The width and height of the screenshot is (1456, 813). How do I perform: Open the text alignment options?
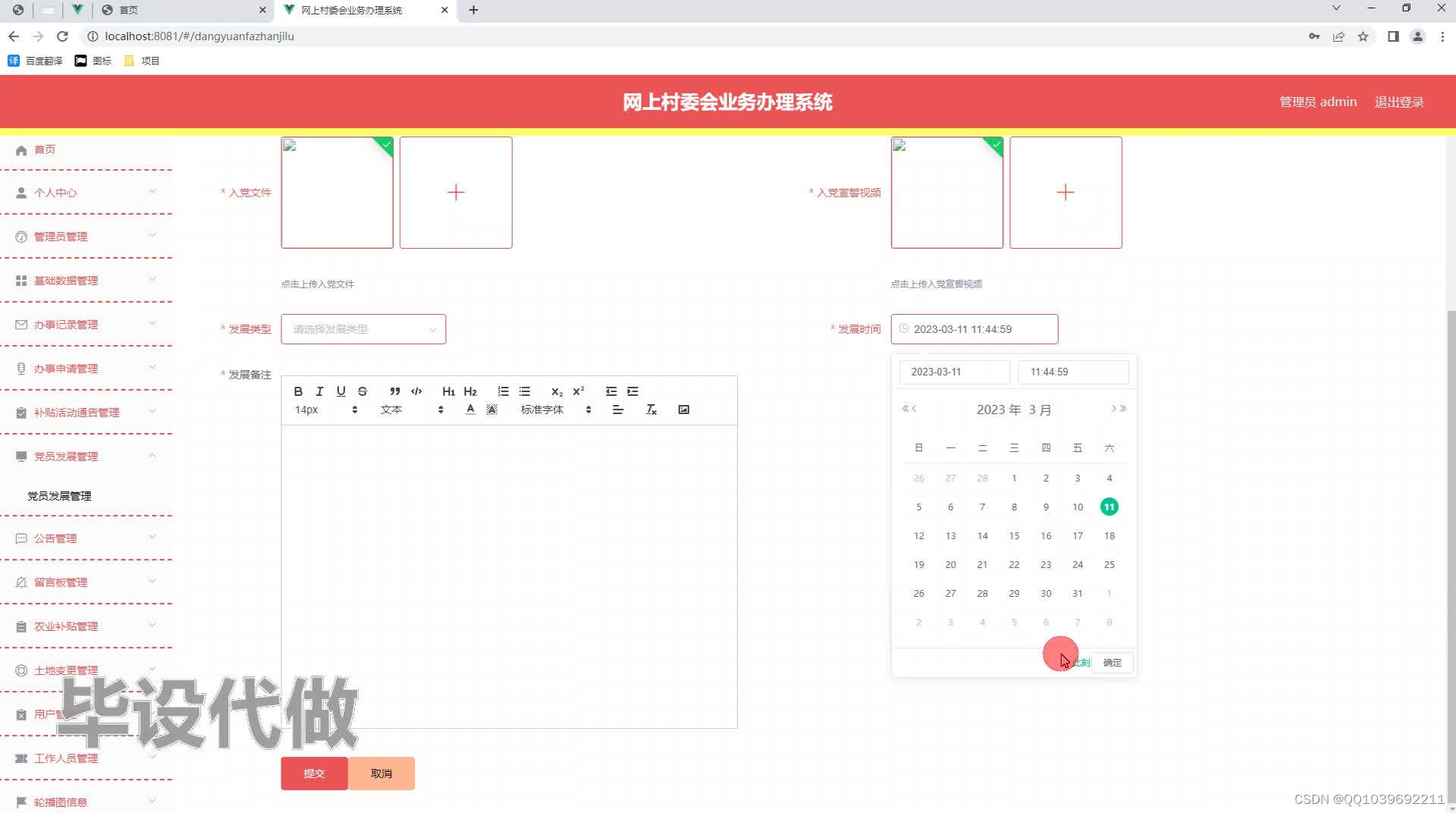(x=618, y=410)
